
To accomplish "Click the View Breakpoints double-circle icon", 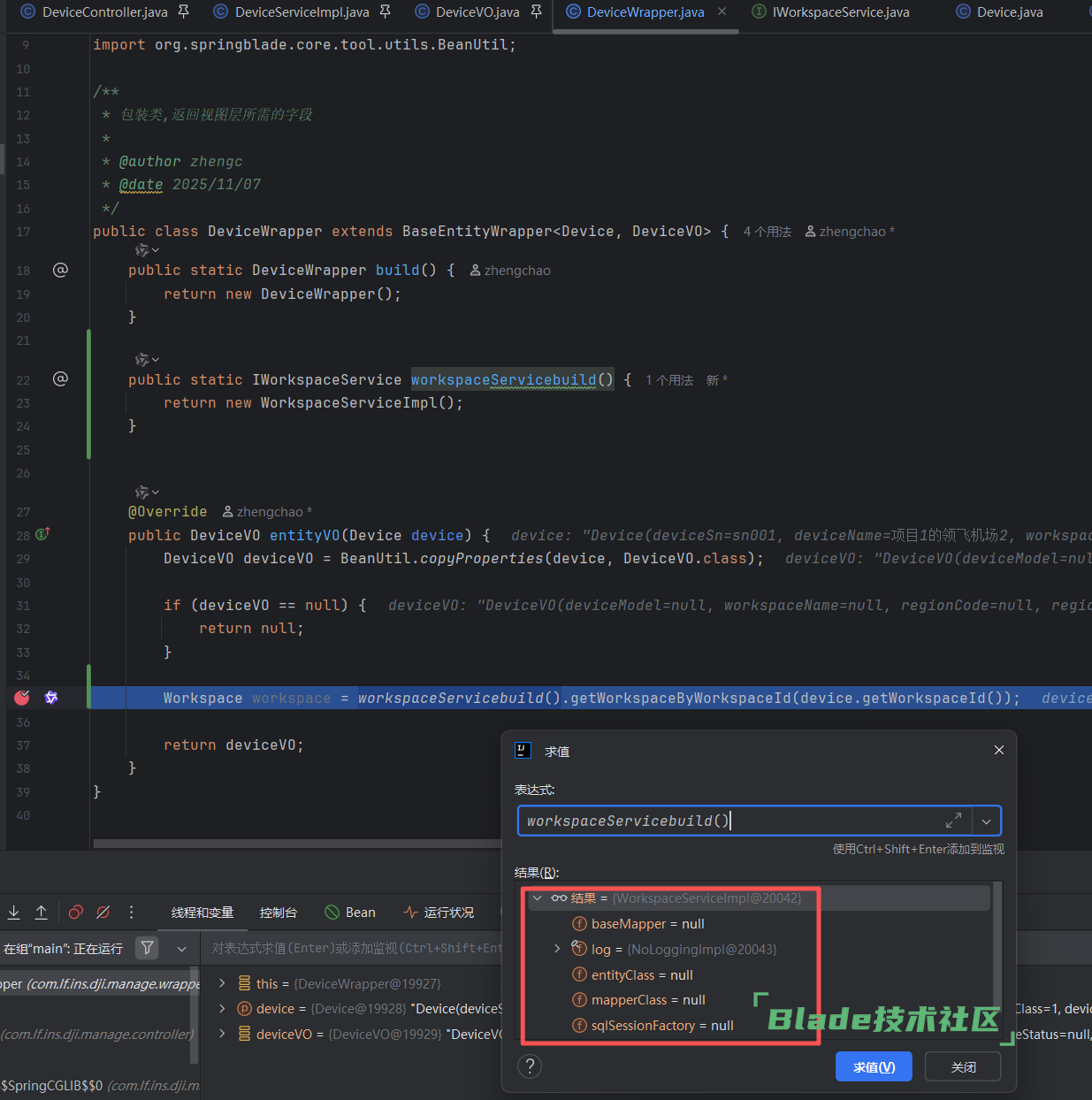I will coord(76,913).
